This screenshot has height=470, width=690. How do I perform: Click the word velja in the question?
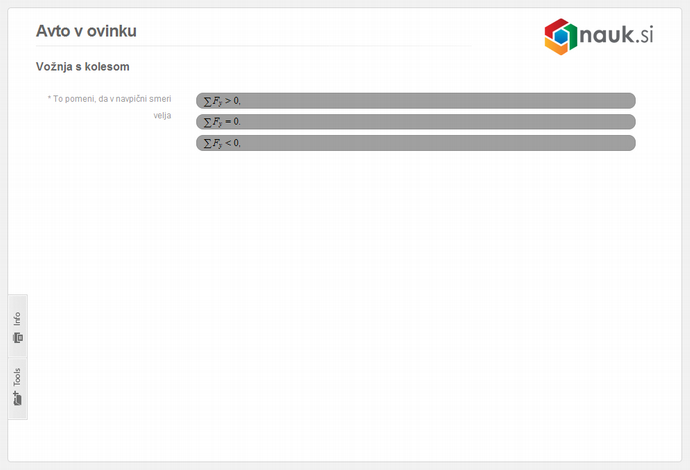162,116
